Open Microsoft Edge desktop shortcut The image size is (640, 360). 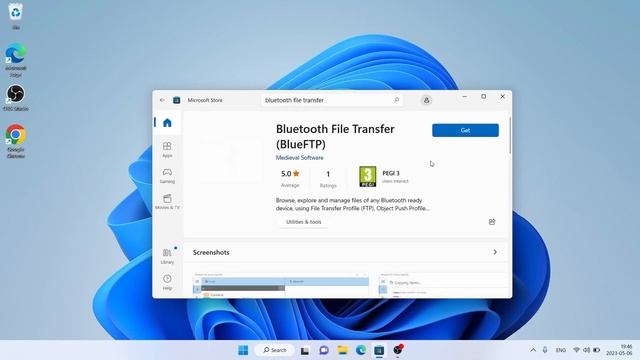point(16,60)
